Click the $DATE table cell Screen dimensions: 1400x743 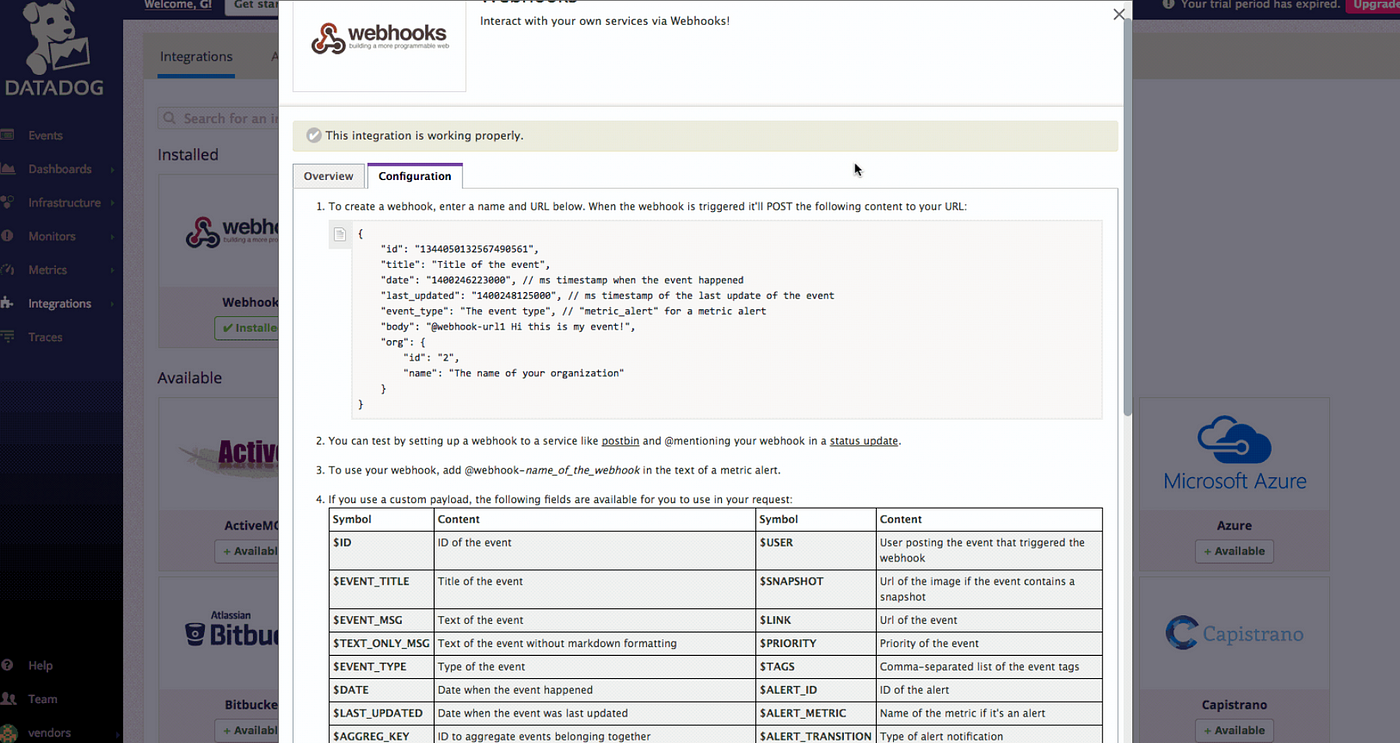tap(381, 690)
